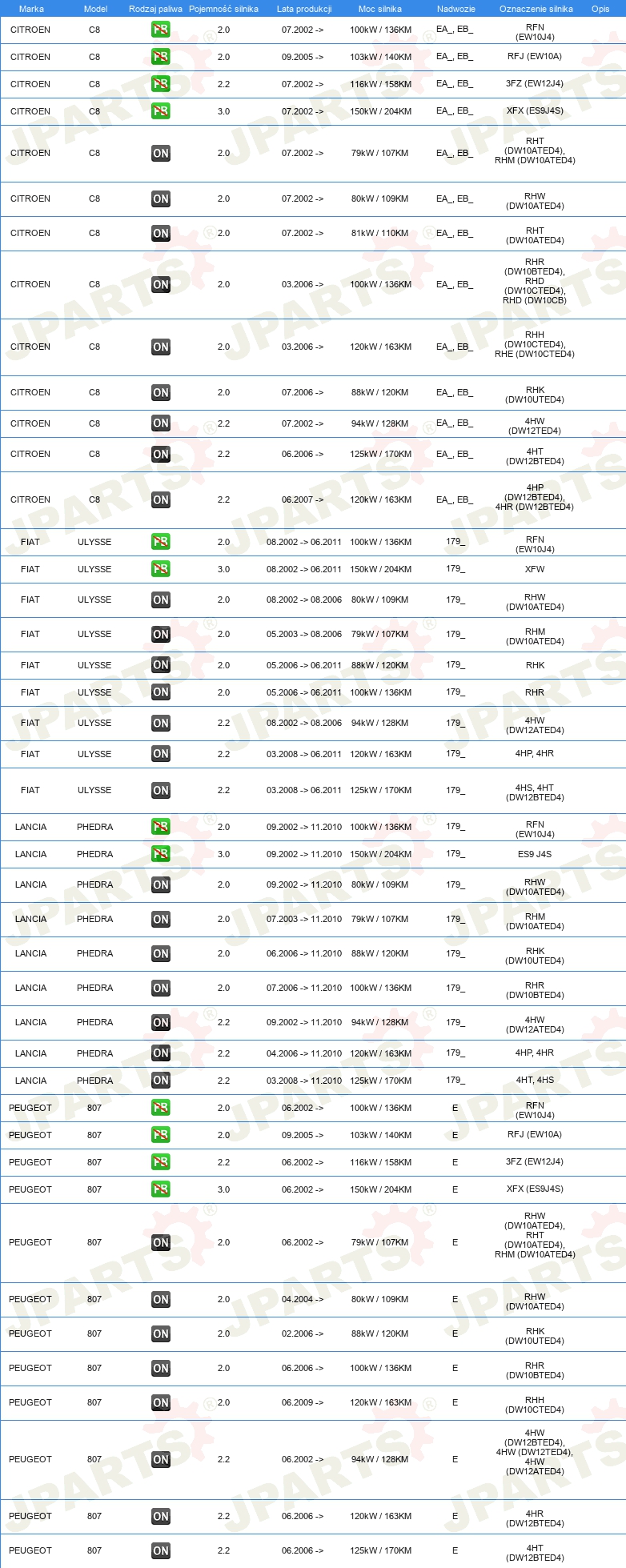The height and width of the screenshot is (1568, 626).
Task: Click diesel ON icon in Peugeot 807 06.2009 row
Action: click(x=161, y=1402)
